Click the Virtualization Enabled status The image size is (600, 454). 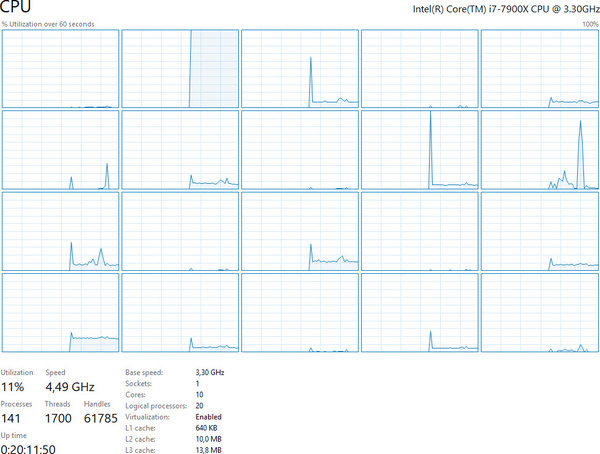pos(210,416)
